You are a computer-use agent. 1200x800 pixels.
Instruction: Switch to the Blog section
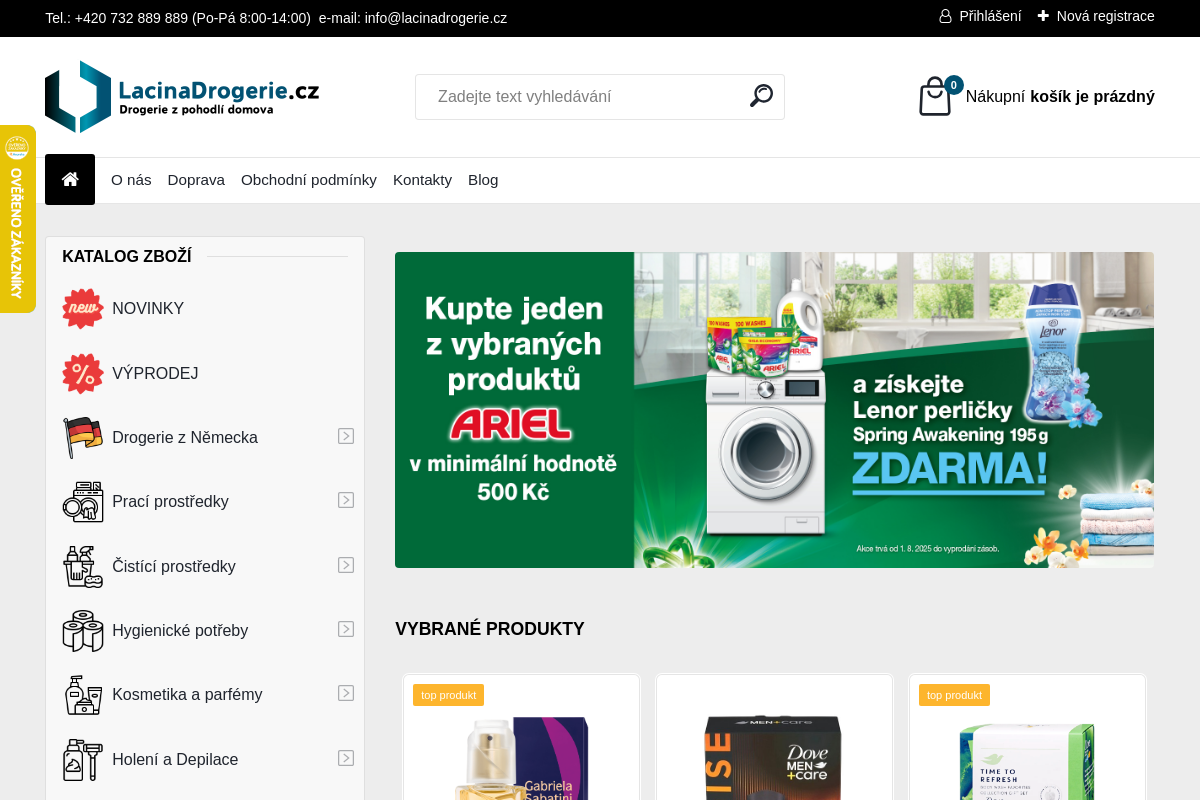pos(483,179)
